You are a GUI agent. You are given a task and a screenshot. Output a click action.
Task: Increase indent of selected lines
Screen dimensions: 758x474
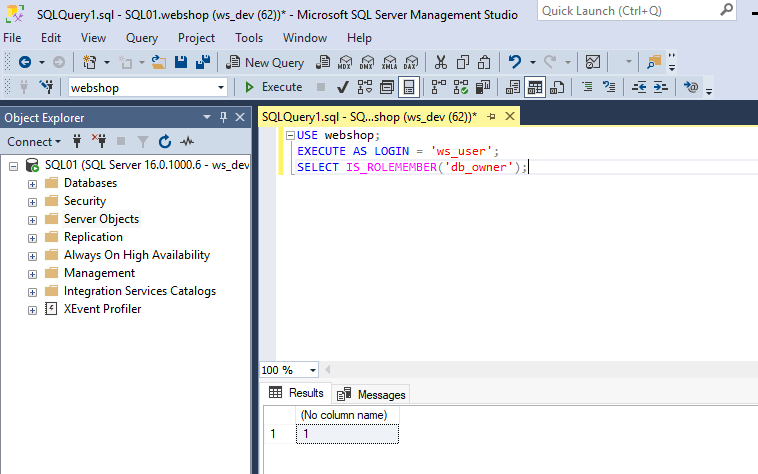661,87
